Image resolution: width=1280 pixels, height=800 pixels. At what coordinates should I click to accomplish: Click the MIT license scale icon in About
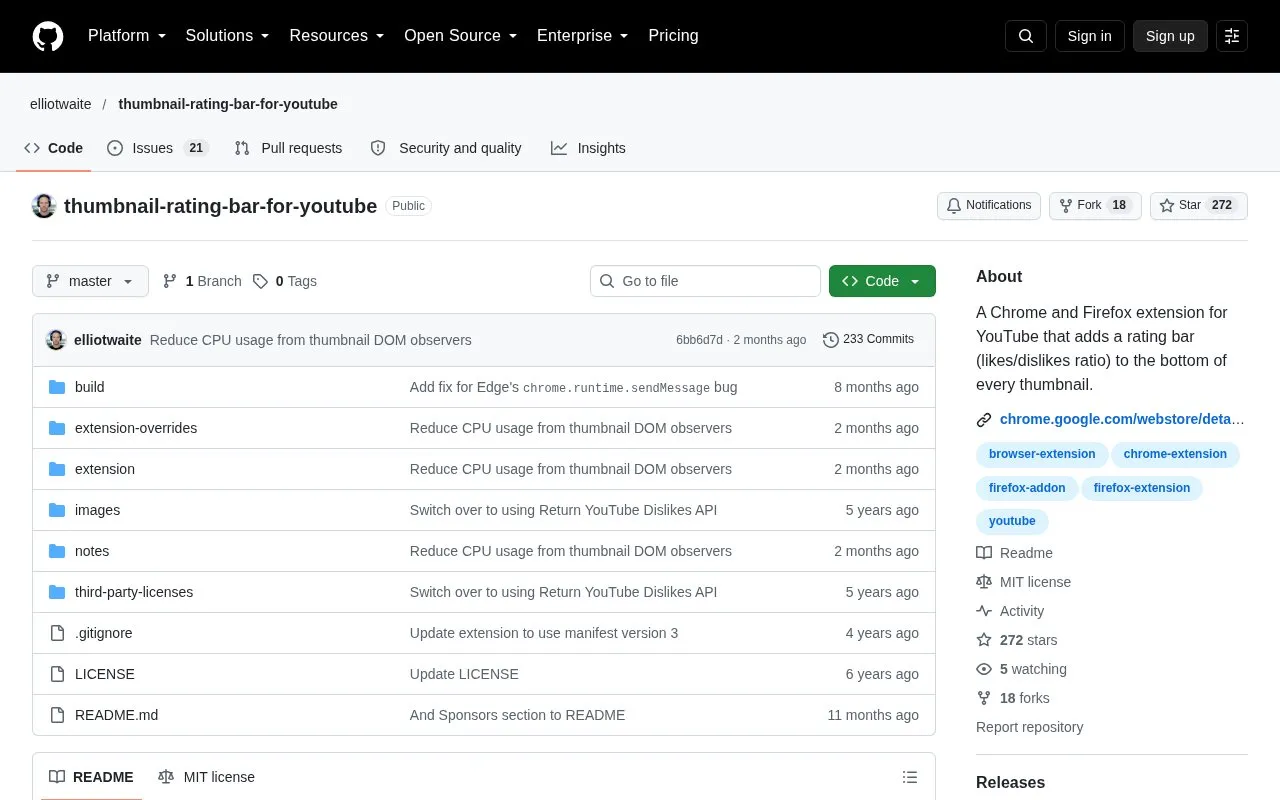984,582
